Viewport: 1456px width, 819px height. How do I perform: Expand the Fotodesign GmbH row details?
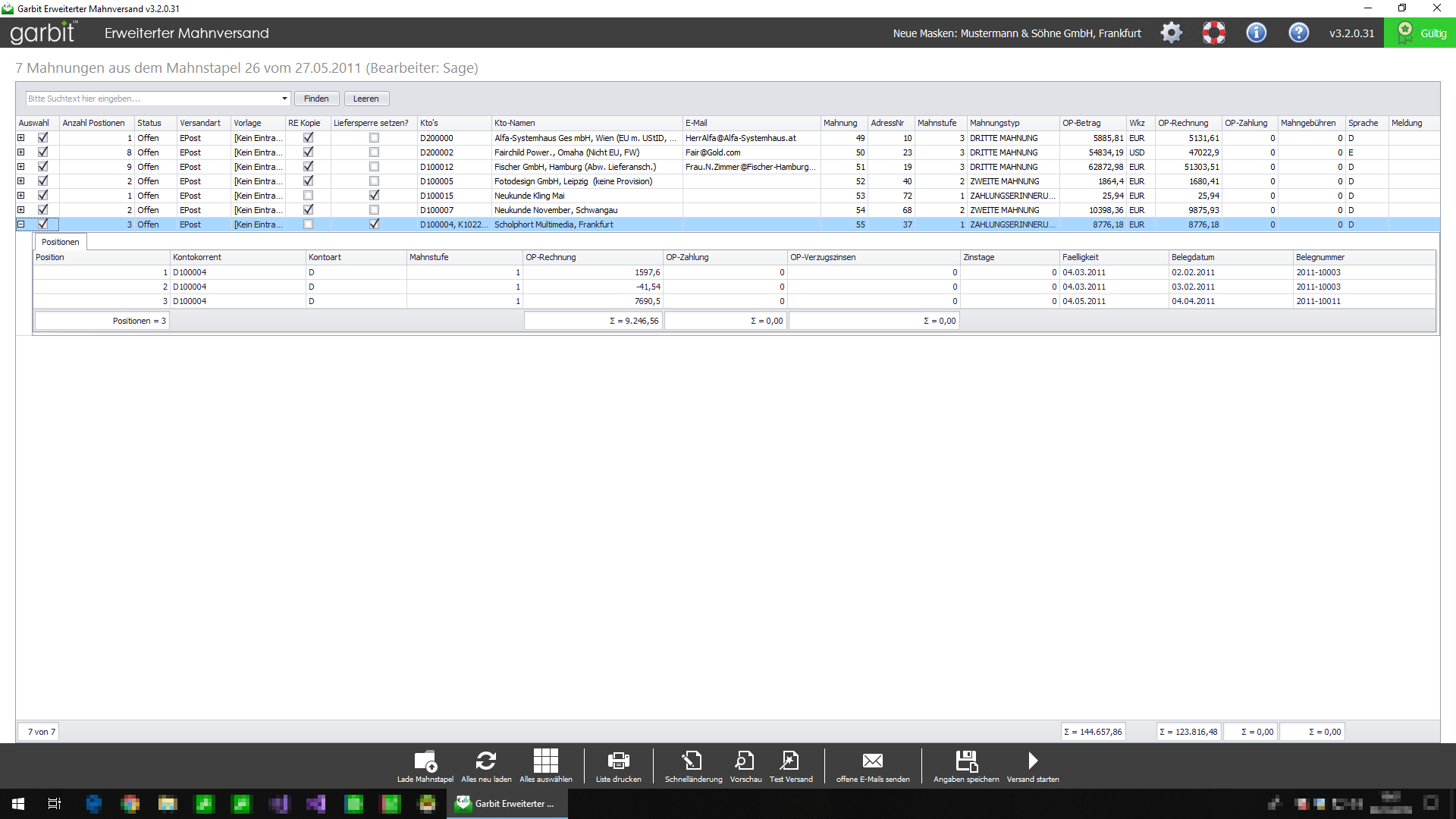pos(21,181)
